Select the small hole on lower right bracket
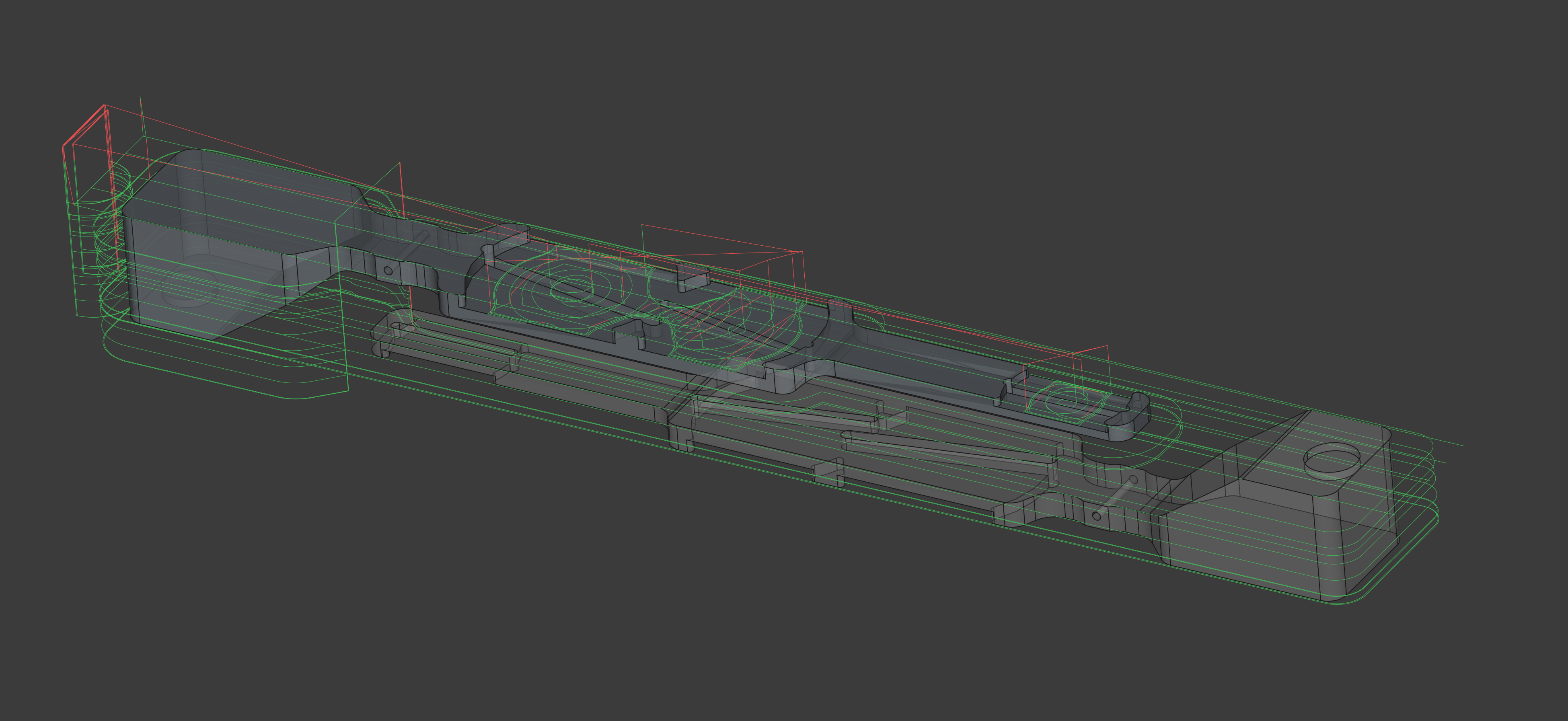This screenshot has width=1568, height=721. 1096,516
